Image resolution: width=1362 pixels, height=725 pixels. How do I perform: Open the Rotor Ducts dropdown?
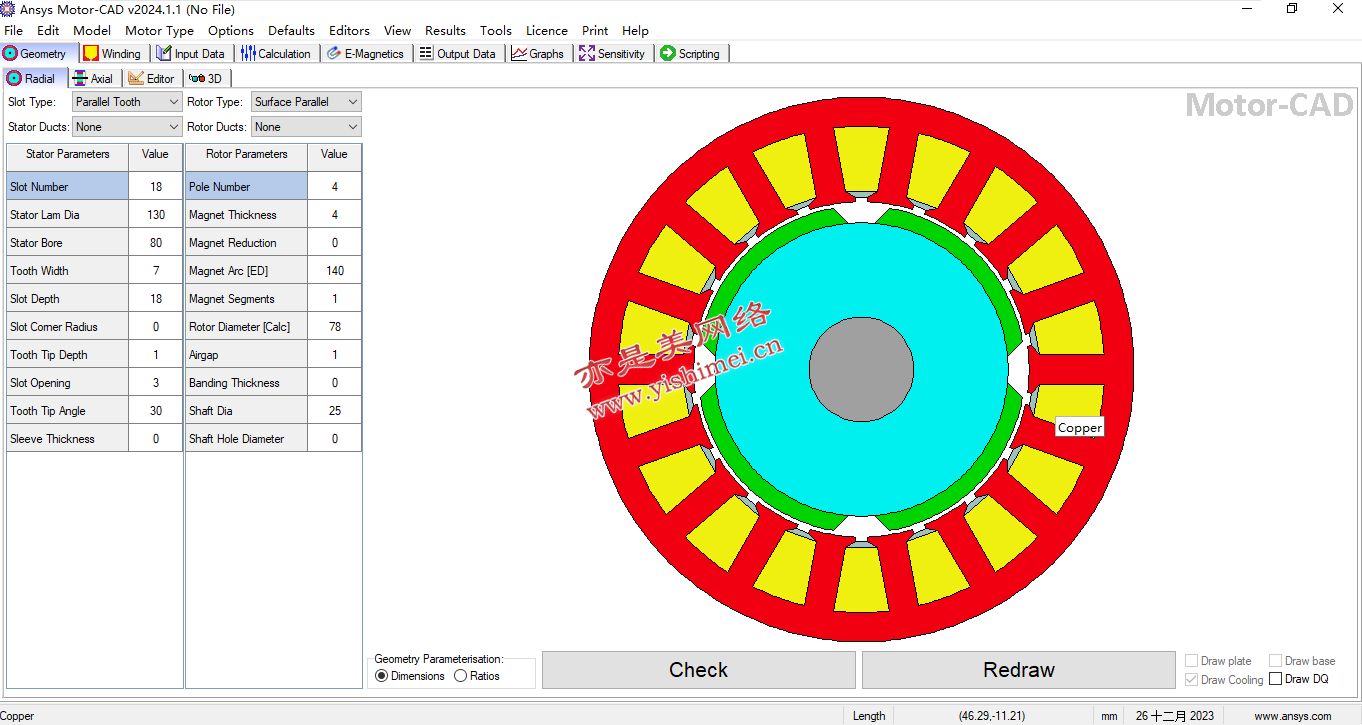pos(306,127)
